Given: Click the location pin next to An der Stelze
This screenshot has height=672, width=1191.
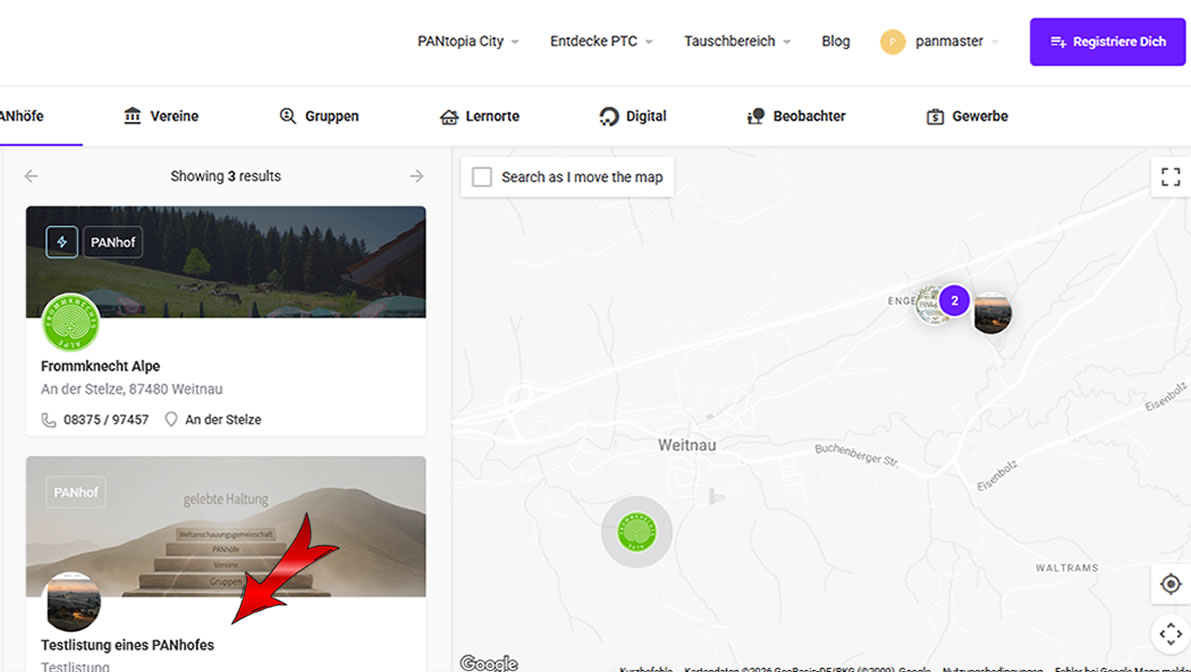Looking at the screenshot, I should tap(171, 419).
